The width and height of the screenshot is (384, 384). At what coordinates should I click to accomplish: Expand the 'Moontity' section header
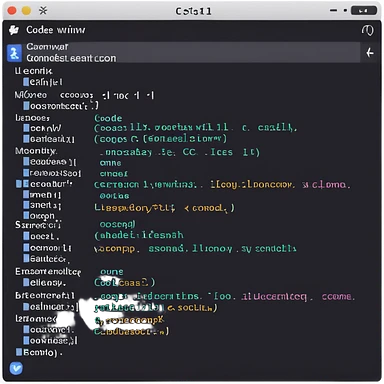[36, 151]
